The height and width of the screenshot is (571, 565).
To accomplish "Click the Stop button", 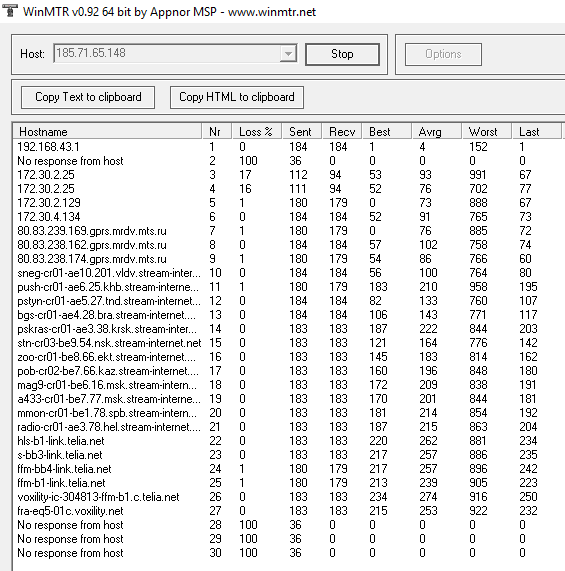I will 342,54.
